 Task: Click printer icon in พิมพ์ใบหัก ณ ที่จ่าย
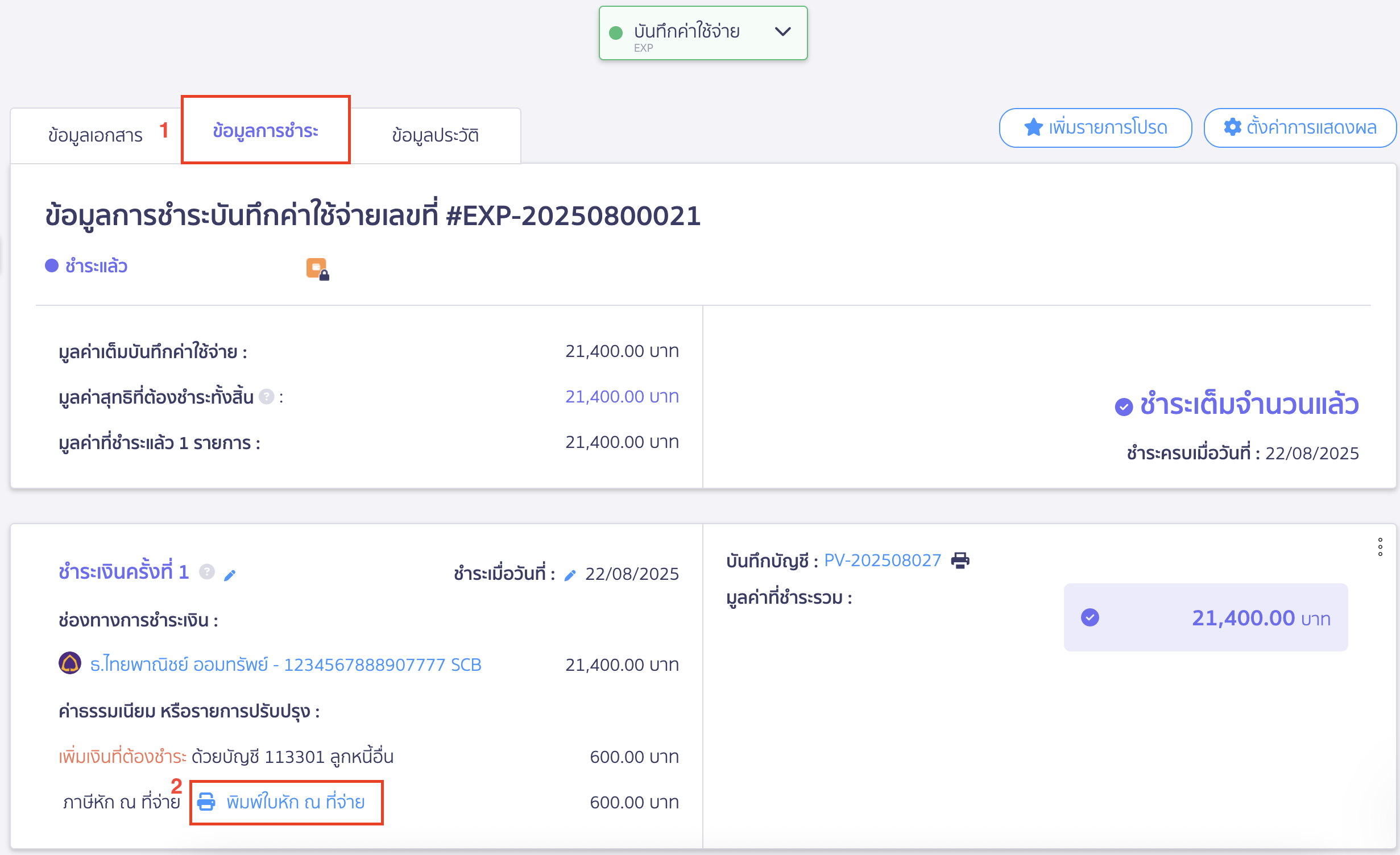click(206, 802)
